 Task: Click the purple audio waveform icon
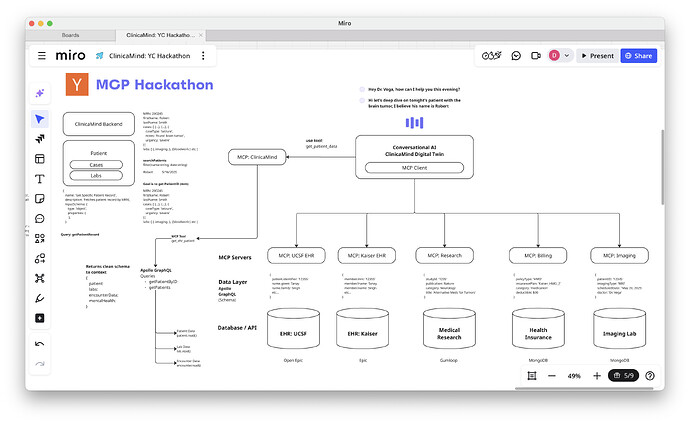(x=414, y=122)
